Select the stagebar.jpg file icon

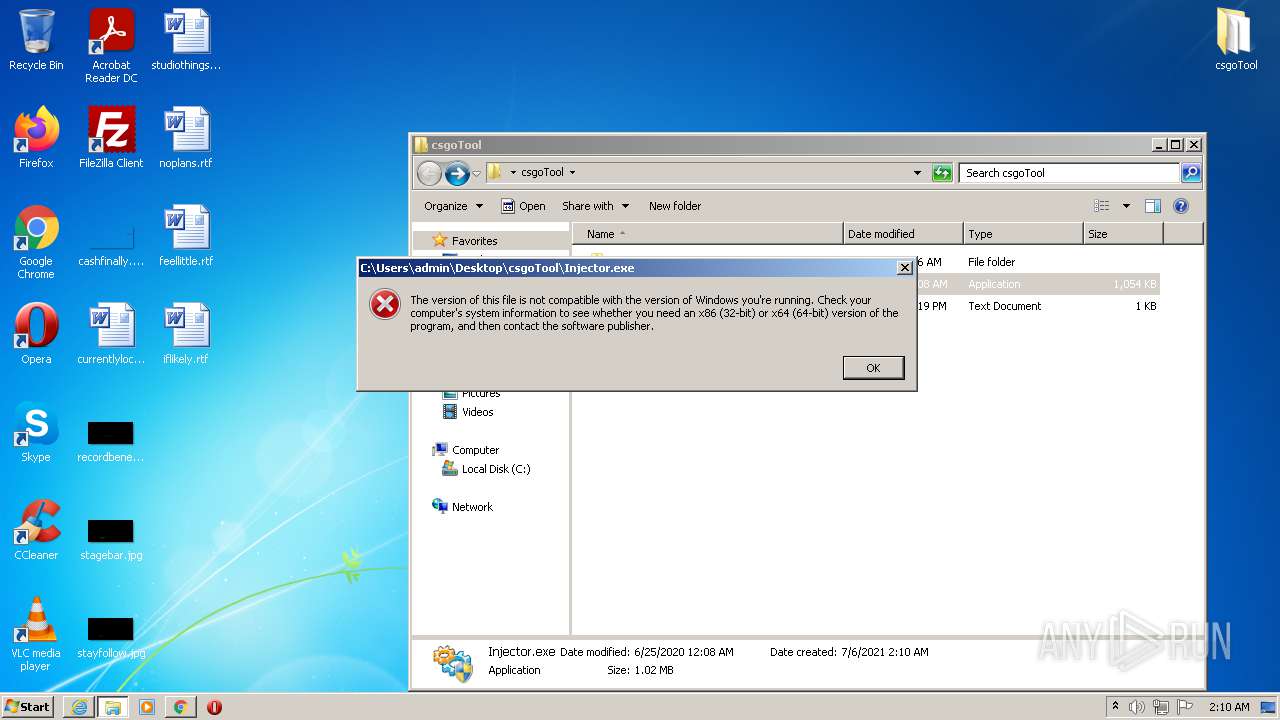[x=111, y=538]
